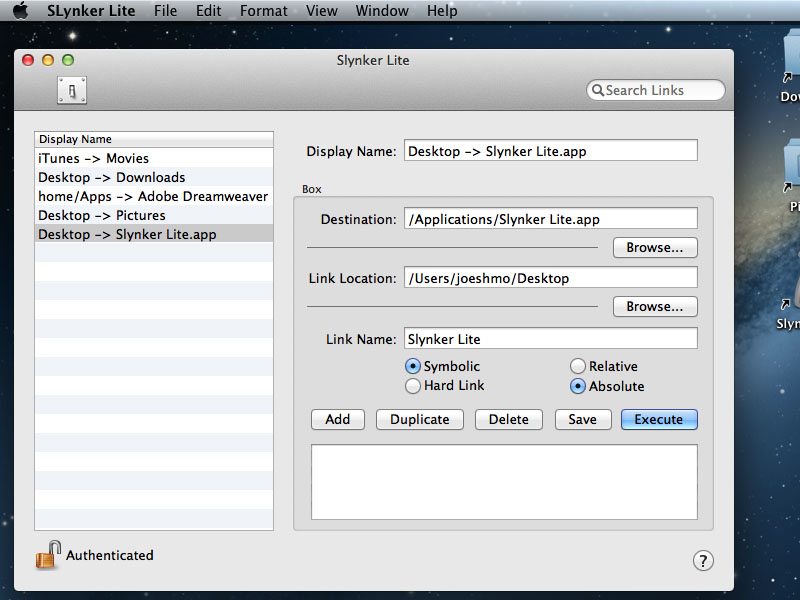Click the Duplicate button
800x600 pixels.
click(x=419, y=419)
